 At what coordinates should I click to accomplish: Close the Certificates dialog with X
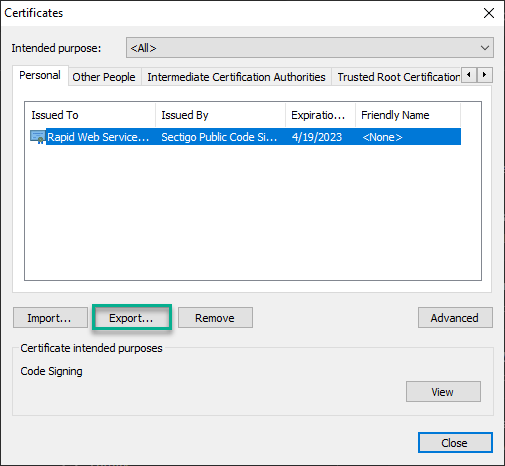489,13
